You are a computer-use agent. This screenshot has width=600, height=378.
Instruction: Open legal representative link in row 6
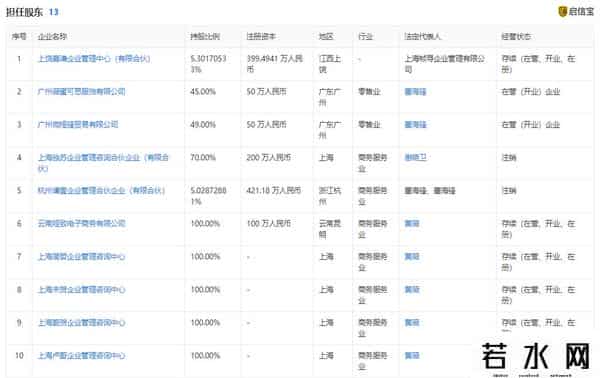pos(412,223)
